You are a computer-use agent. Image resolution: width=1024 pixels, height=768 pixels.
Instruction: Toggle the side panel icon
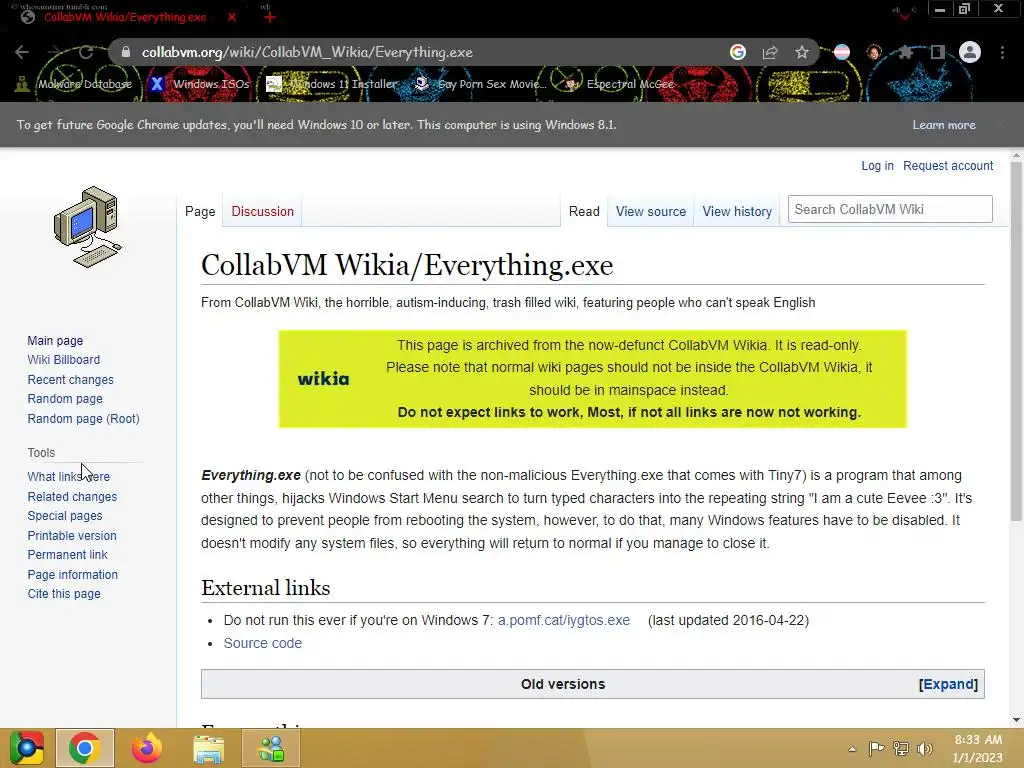coord(938,52)
